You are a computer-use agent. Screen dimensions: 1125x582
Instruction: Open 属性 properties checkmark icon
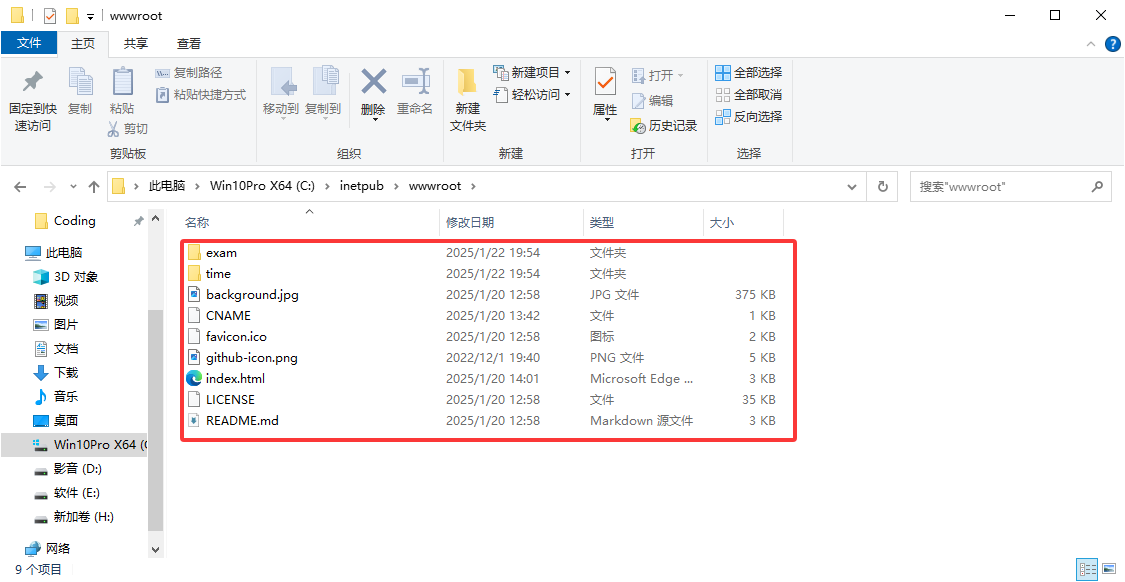(x=605, y=82)
